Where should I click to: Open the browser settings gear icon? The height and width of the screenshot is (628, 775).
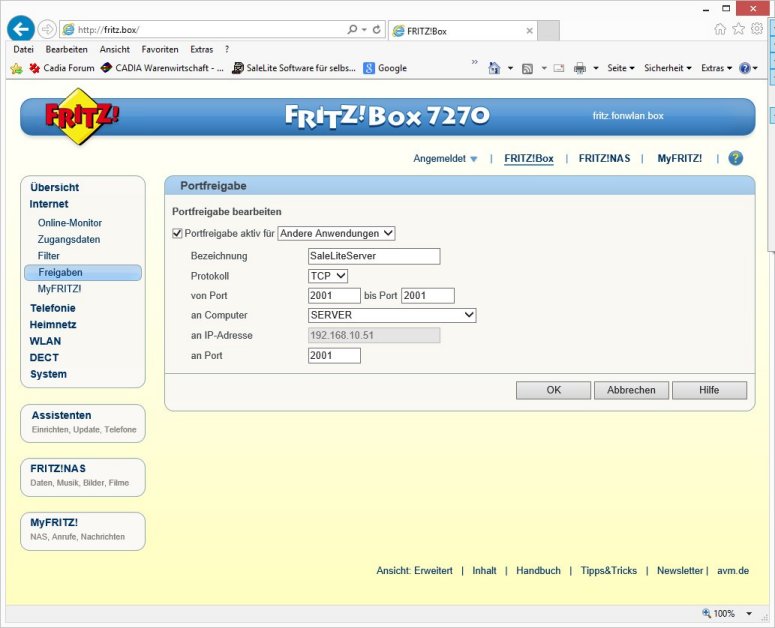[756, 30]
